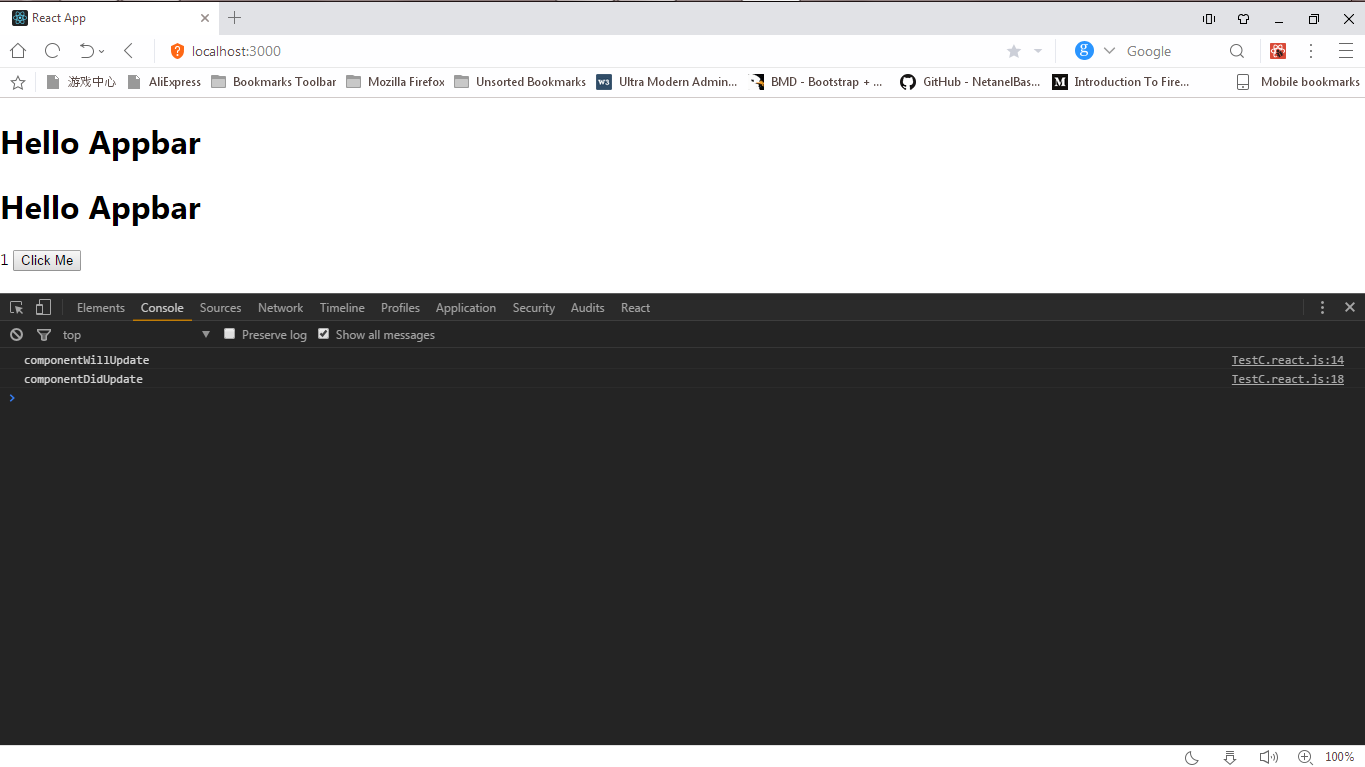Screen dimensions: 1365x767
Task: Activate the DevTools inspect element picker
Action: 17,308
